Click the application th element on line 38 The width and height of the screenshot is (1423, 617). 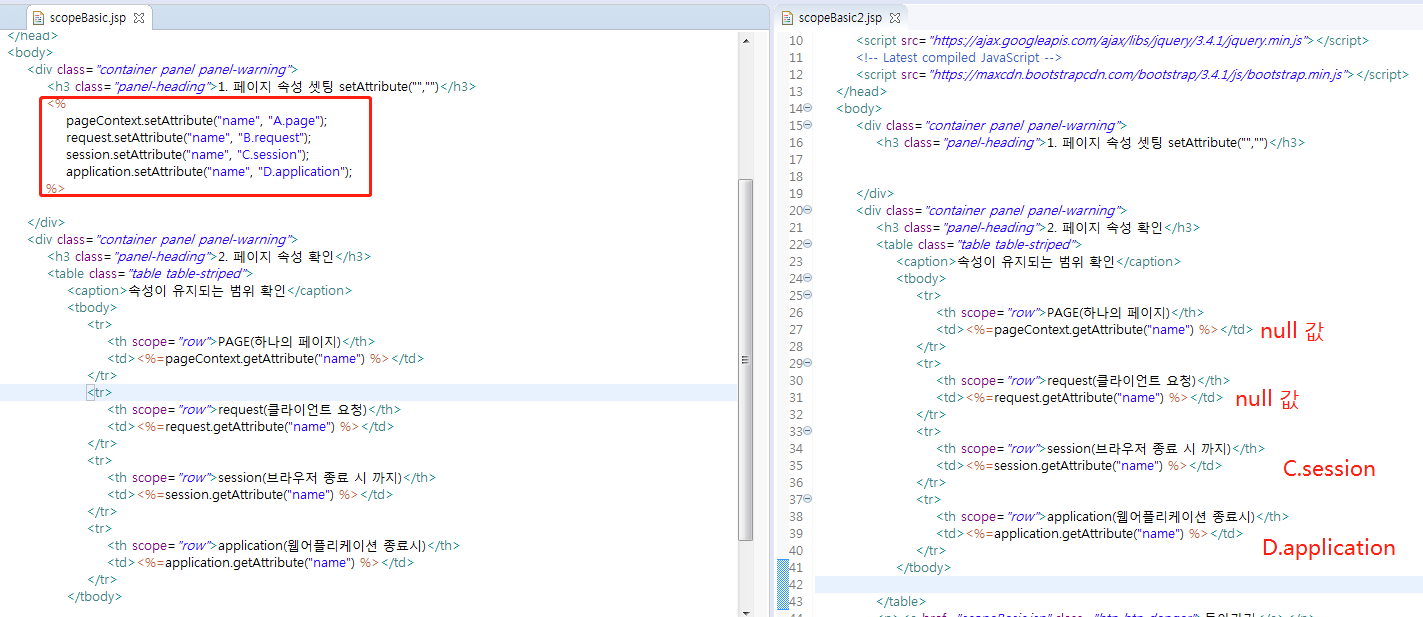point(1112,516)
